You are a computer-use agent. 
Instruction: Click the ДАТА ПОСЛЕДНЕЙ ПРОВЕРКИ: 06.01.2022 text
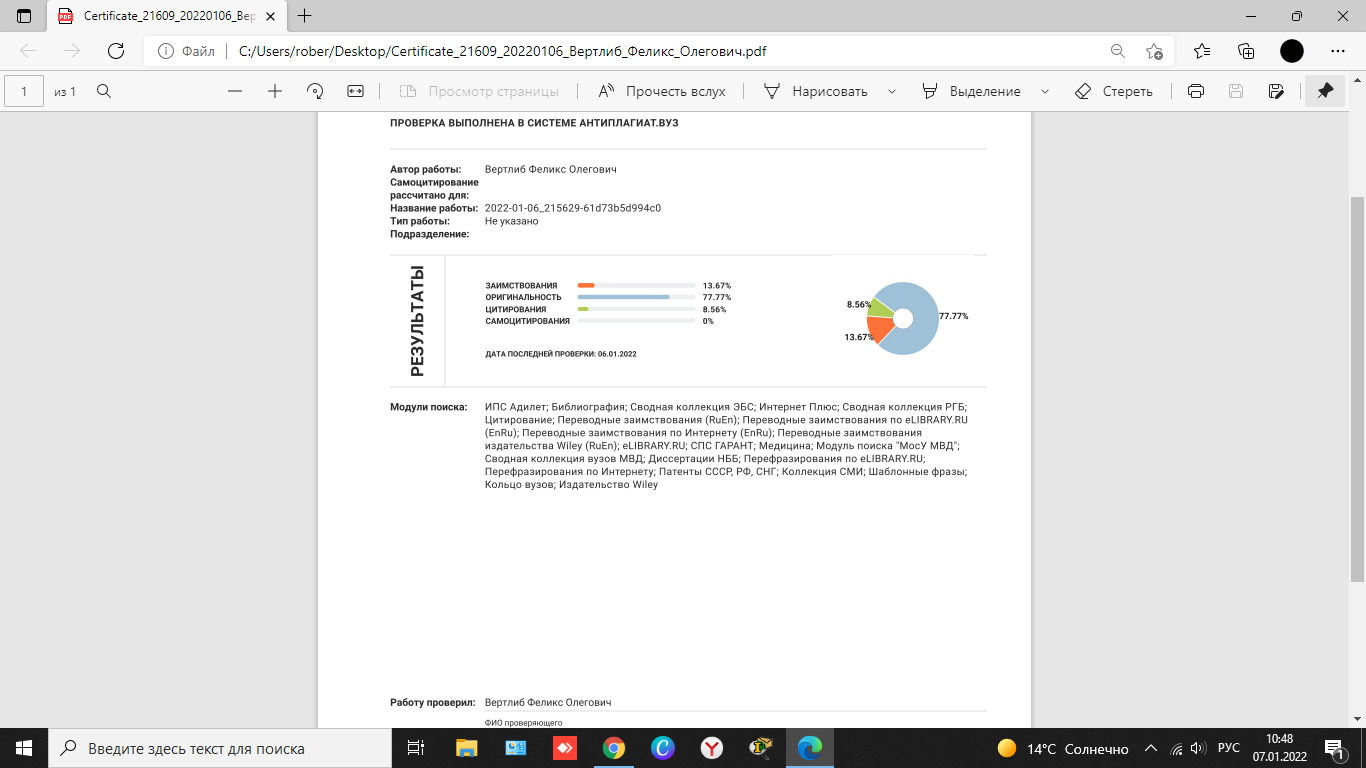tap(561, 354)
